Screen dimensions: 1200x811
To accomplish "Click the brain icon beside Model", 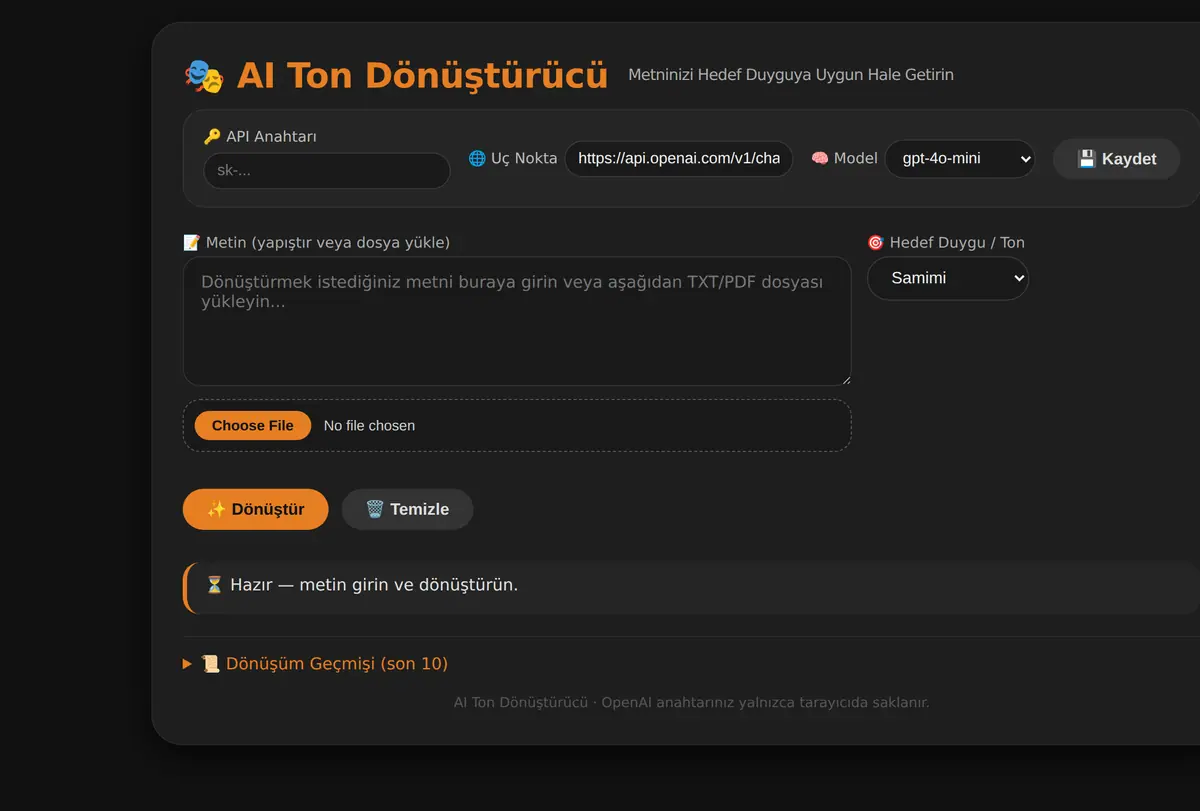I will pyautogui.click(x=820, y=158).
